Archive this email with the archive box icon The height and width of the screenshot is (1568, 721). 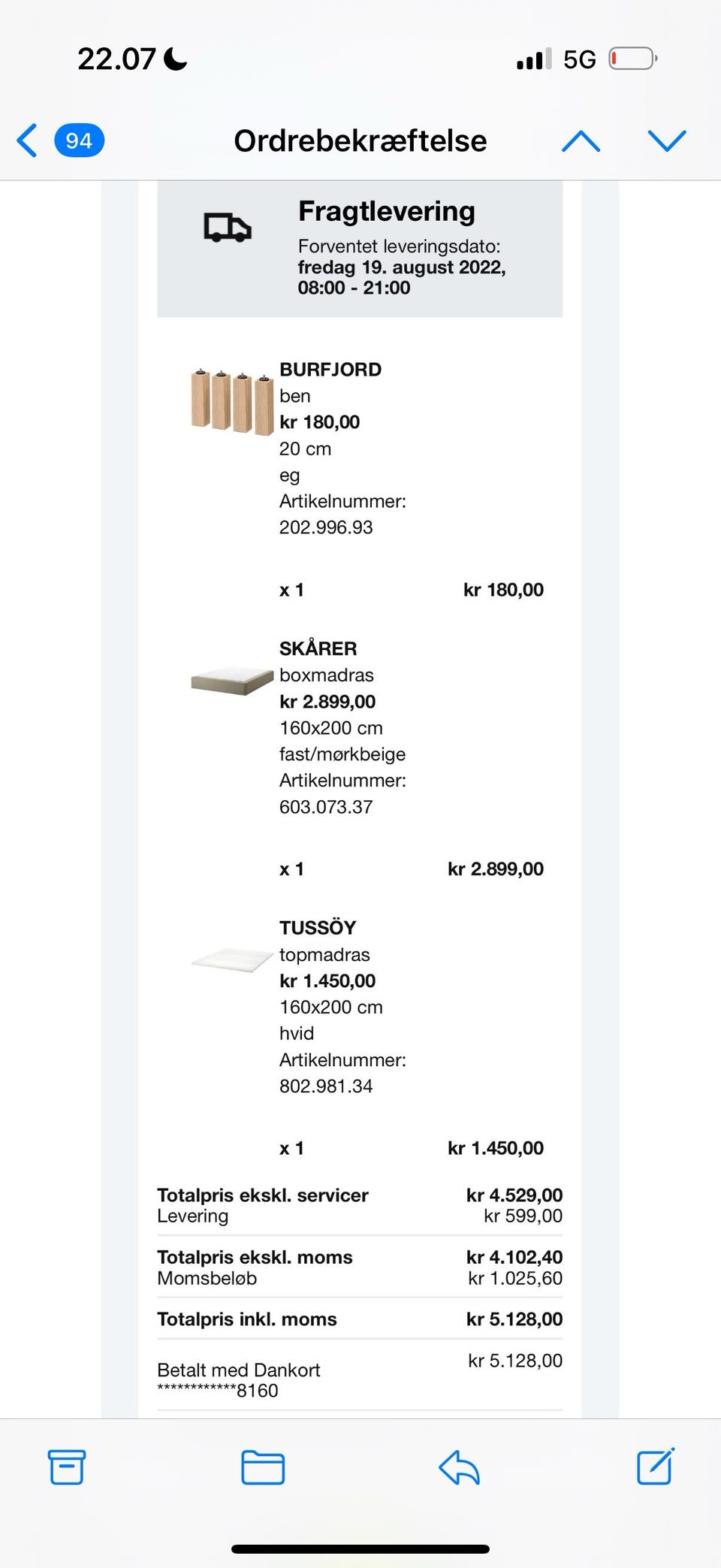67,1467
